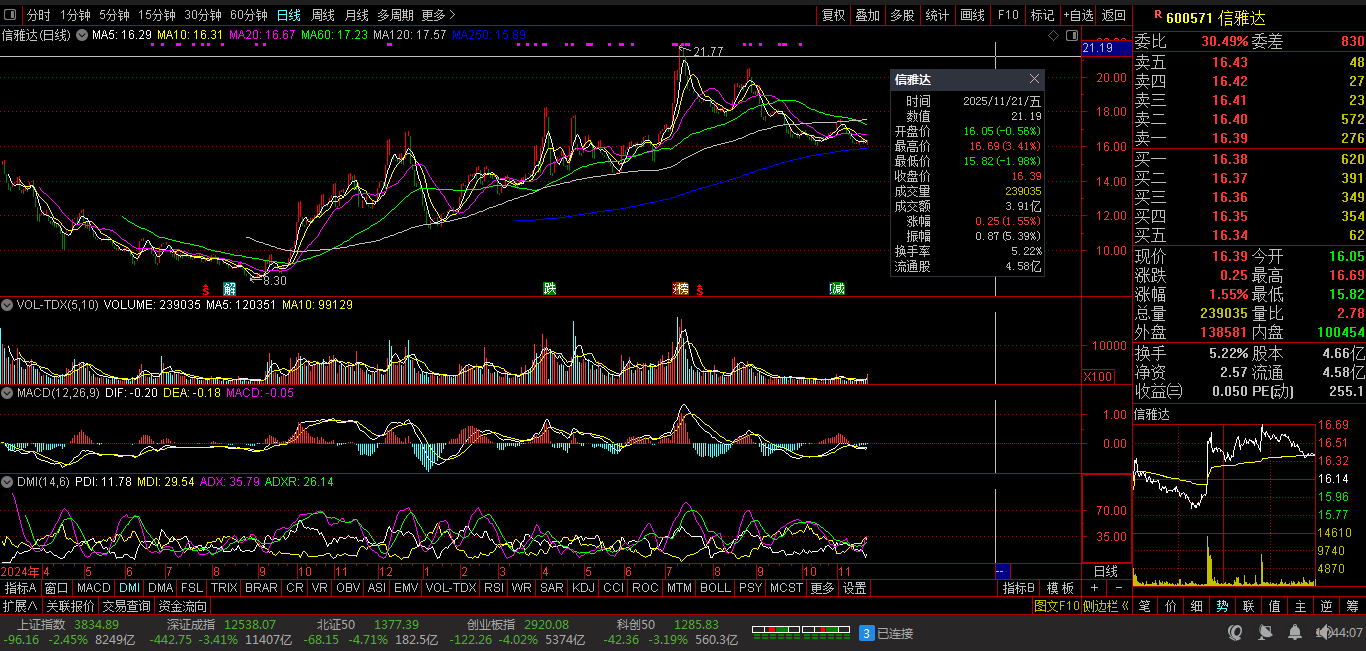The height and width of the screenshot is (651, 1366).
Task: Open the 扩展∧ expander
Action: pyautogui.click(x=20, y=606)
